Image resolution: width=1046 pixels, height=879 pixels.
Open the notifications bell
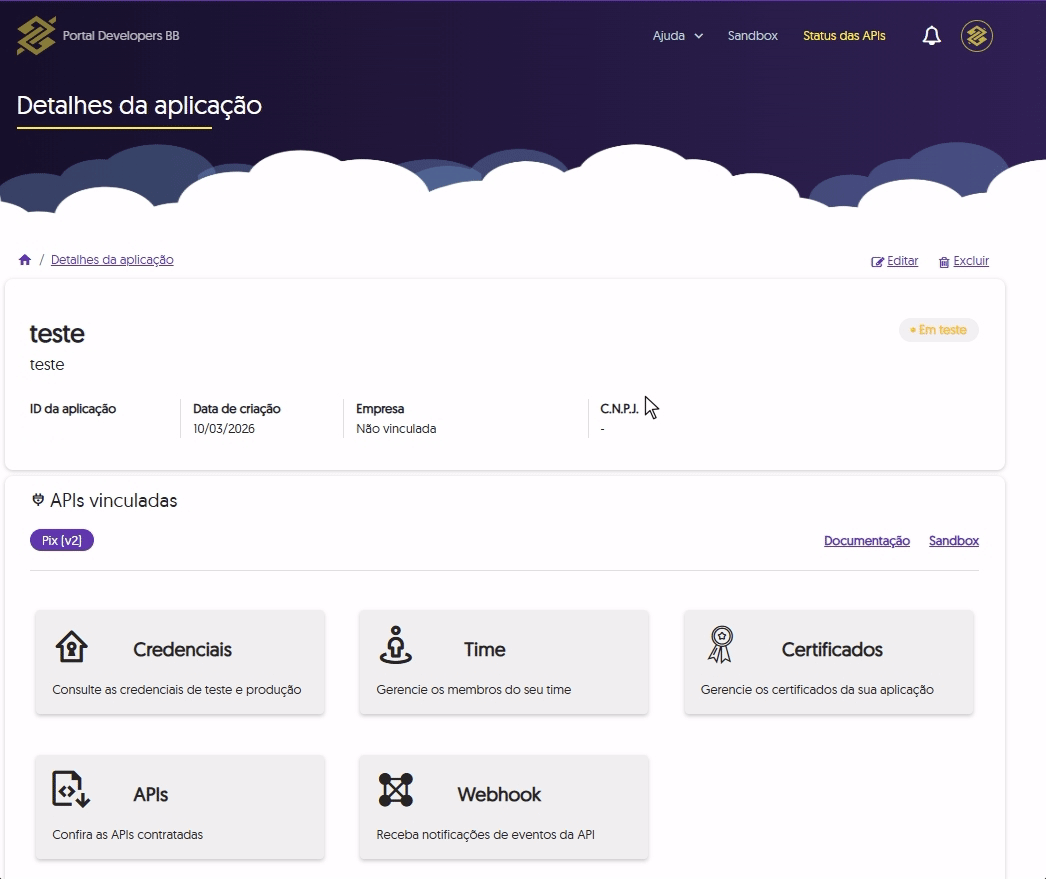tap(931, 36)
